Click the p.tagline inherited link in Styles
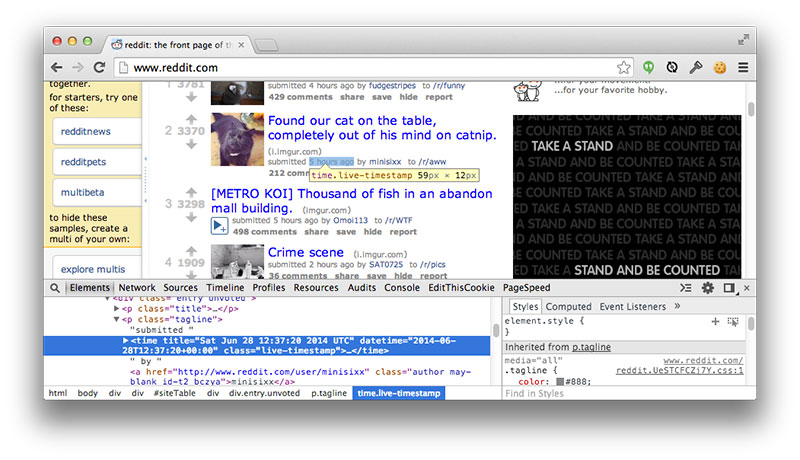Image resolution: width=800 pixels, height=460 pixels. pos(591,347)
